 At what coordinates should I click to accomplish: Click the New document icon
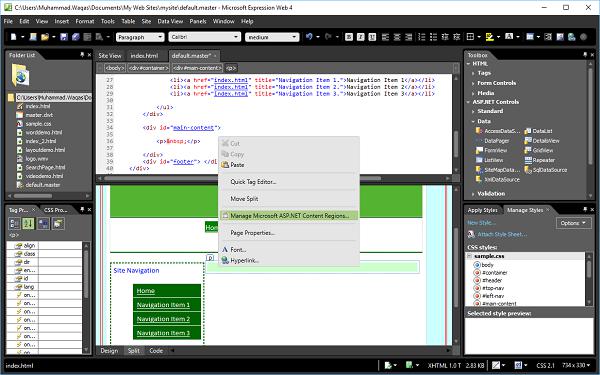click(x=13, y=37)
